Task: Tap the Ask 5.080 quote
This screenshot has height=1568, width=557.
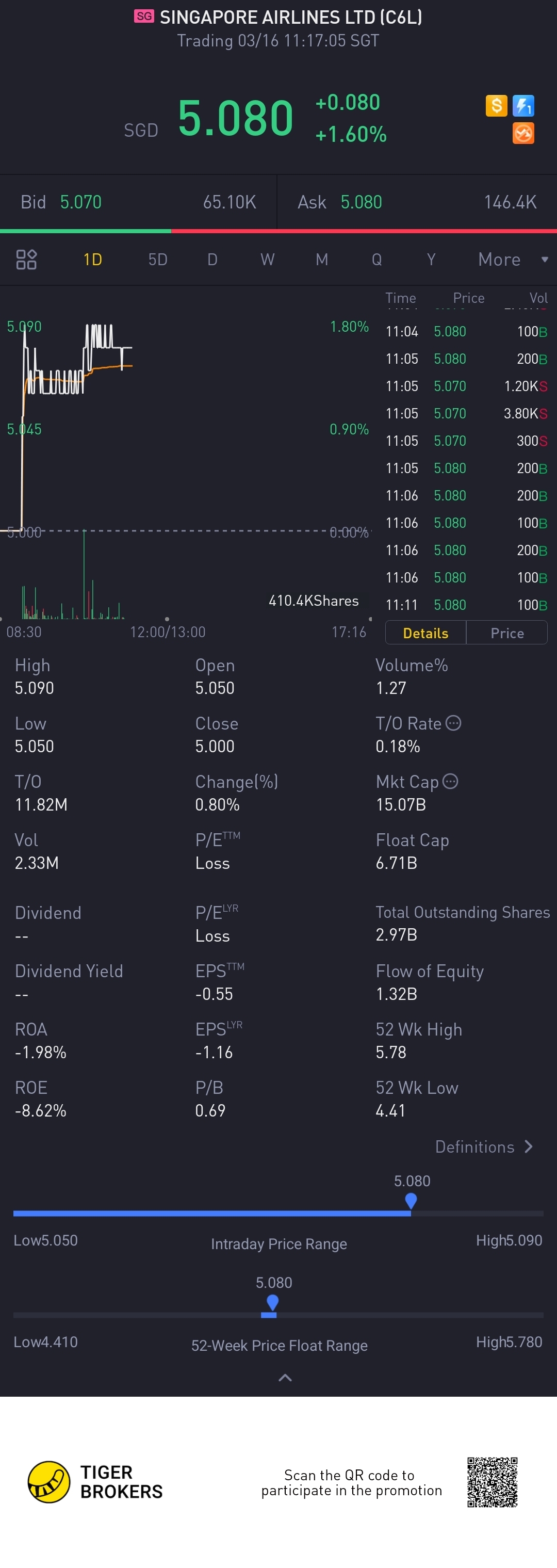Action: click(x=417, y=202)
